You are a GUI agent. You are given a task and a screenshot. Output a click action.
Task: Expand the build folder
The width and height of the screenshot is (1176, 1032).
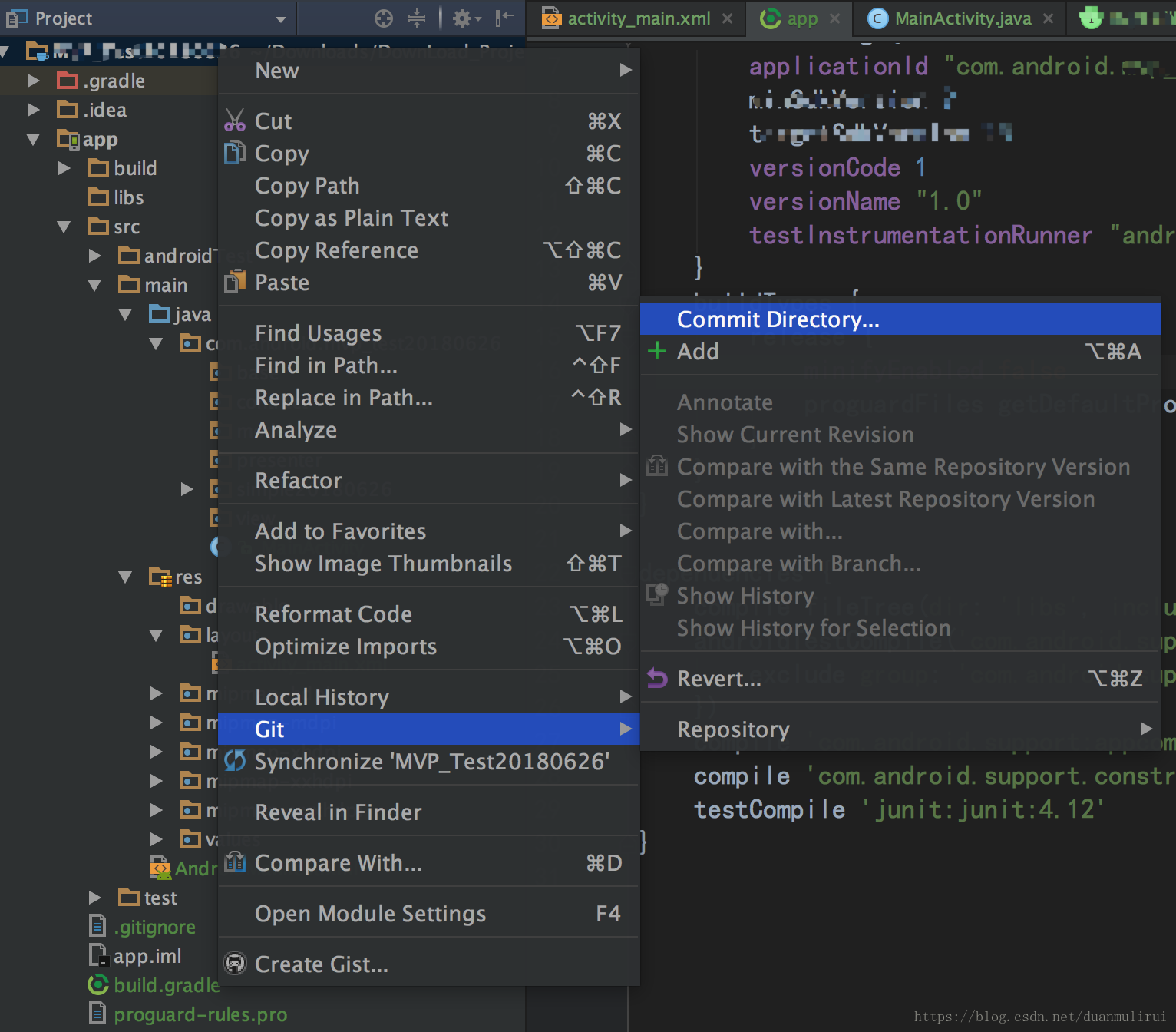[64, 168]
